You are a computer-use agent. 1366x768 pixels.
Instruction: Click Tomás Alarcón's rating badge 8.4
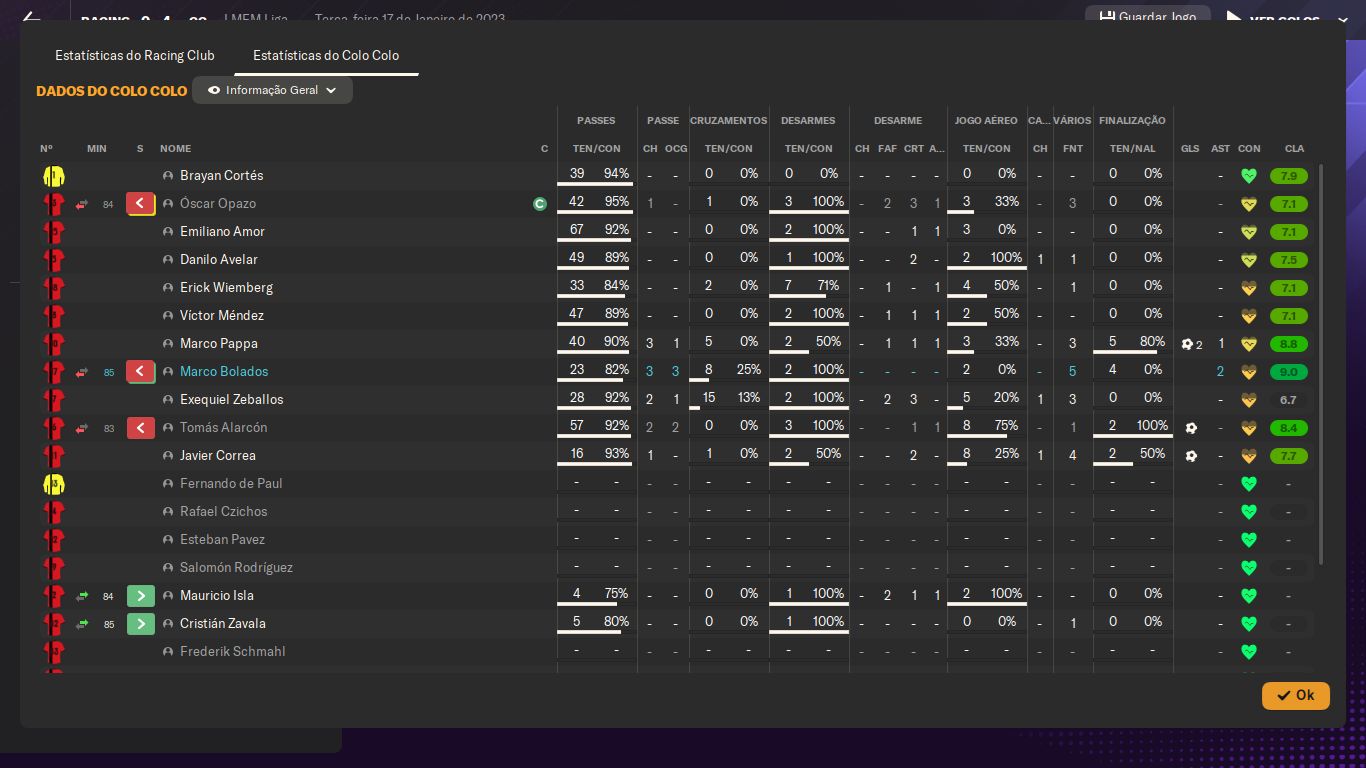[x=1288, y=428]
